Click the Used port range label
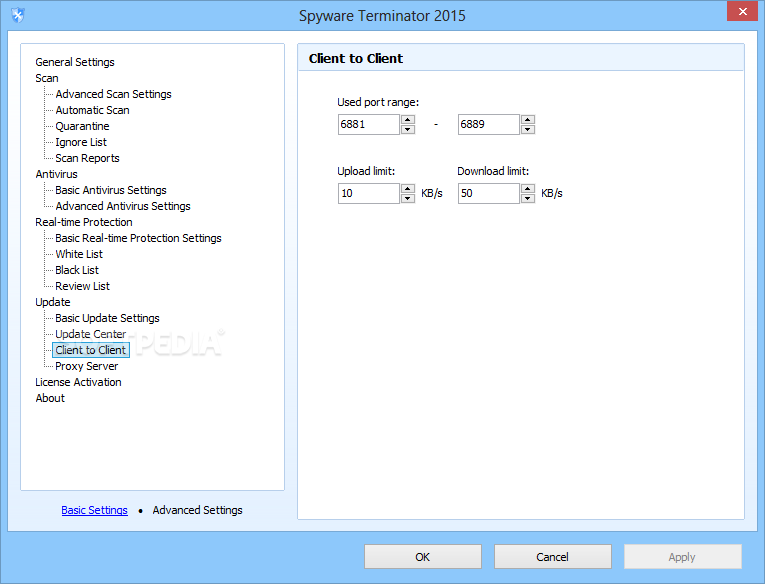765x584 pixels. pyautogui.click(x=378, y=102)
